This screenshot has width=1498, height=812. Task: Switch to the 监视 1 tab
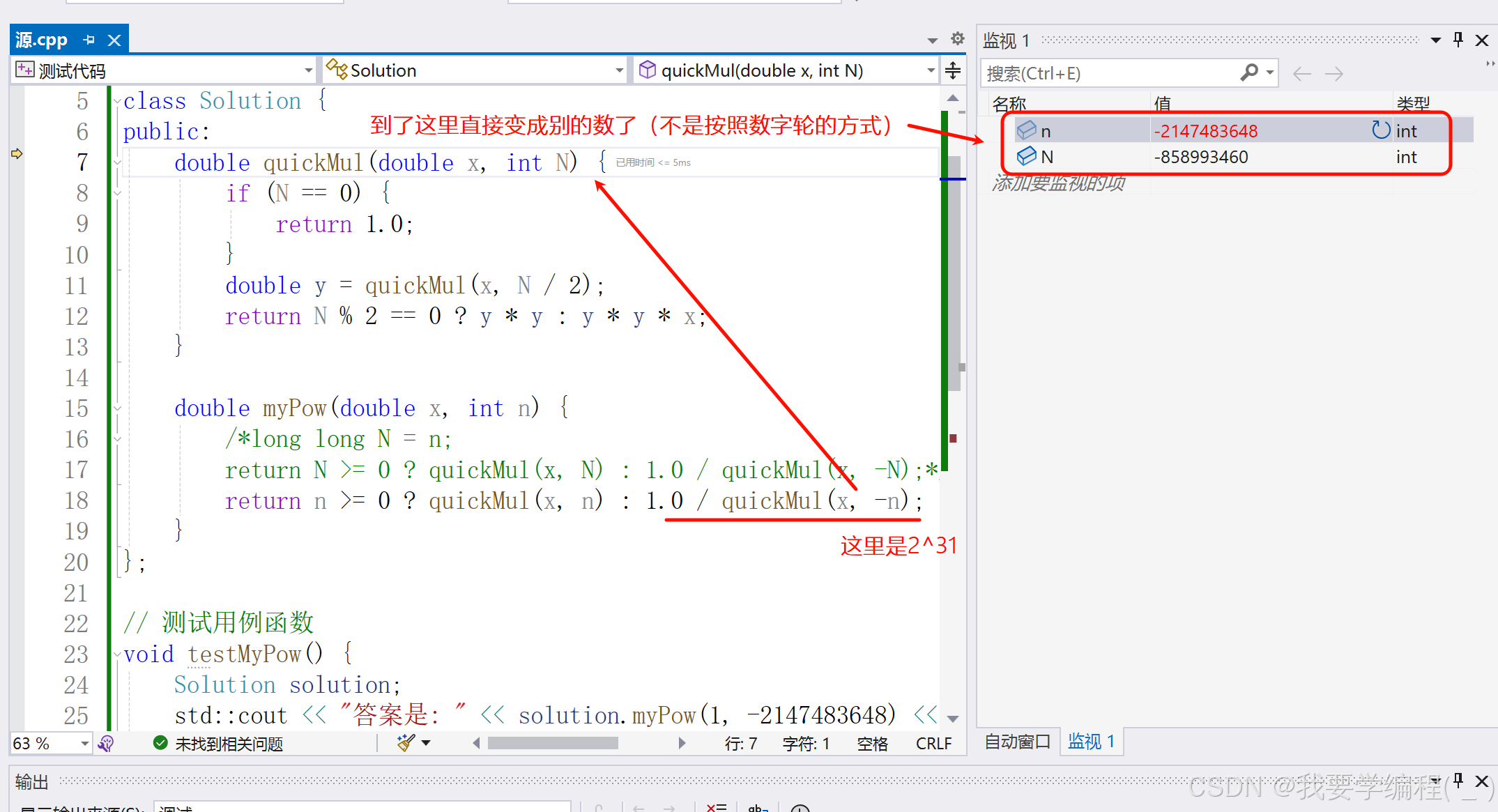1091,741
